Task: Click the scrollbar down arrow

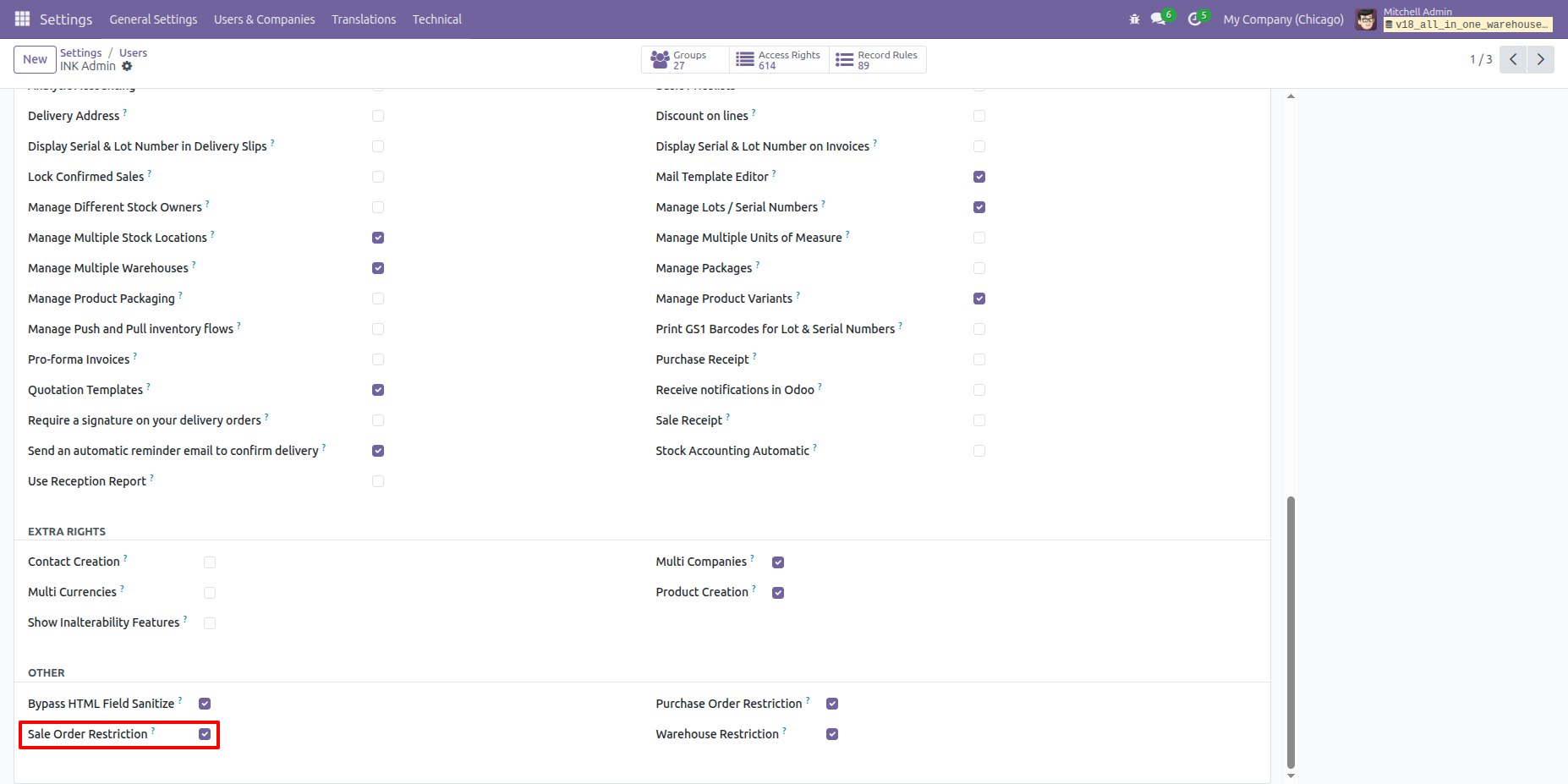Action: tap(1291, 776)
